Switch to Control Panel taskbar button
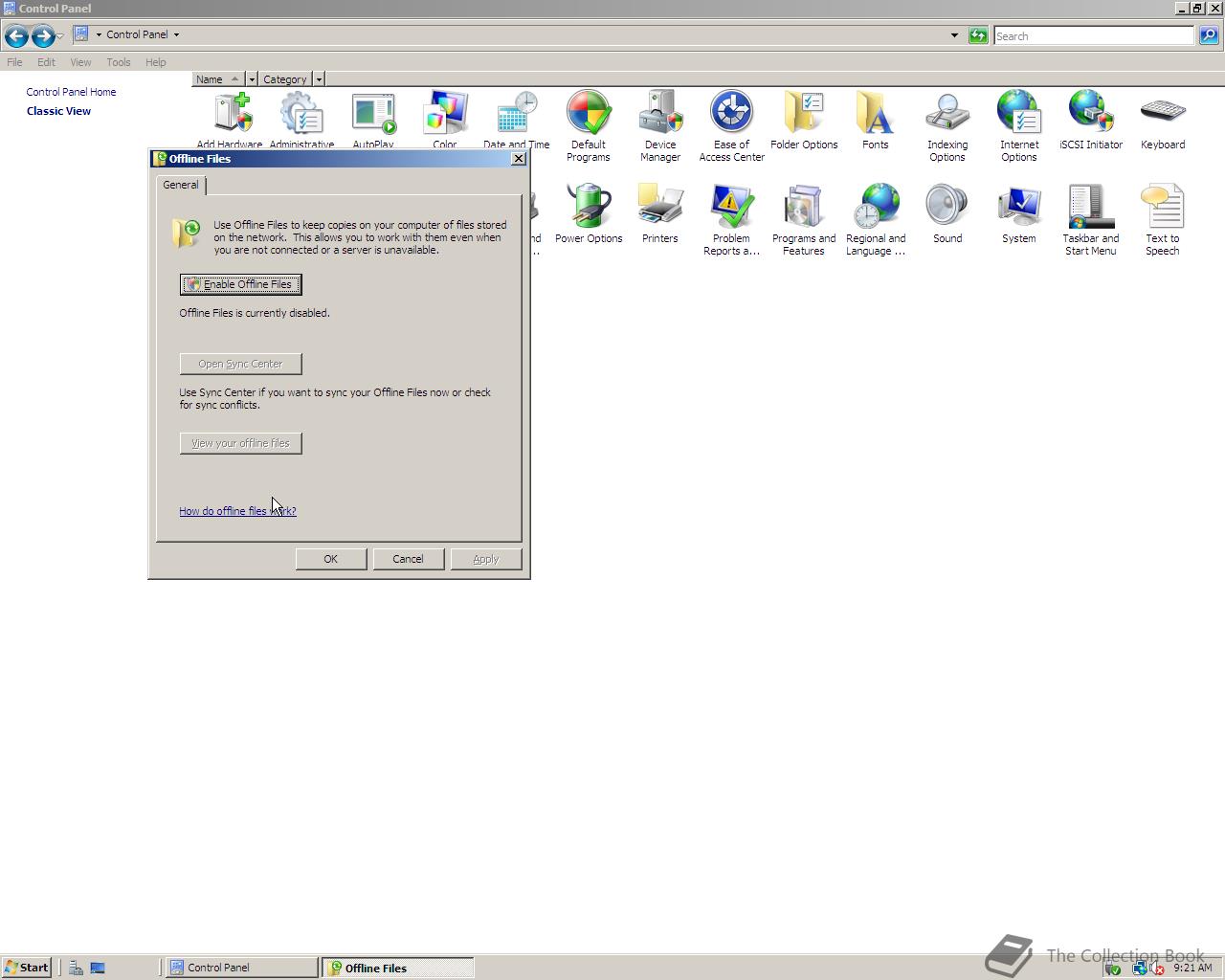The height and width of the screenshot is (980, 1225). (x=241, y=968)
